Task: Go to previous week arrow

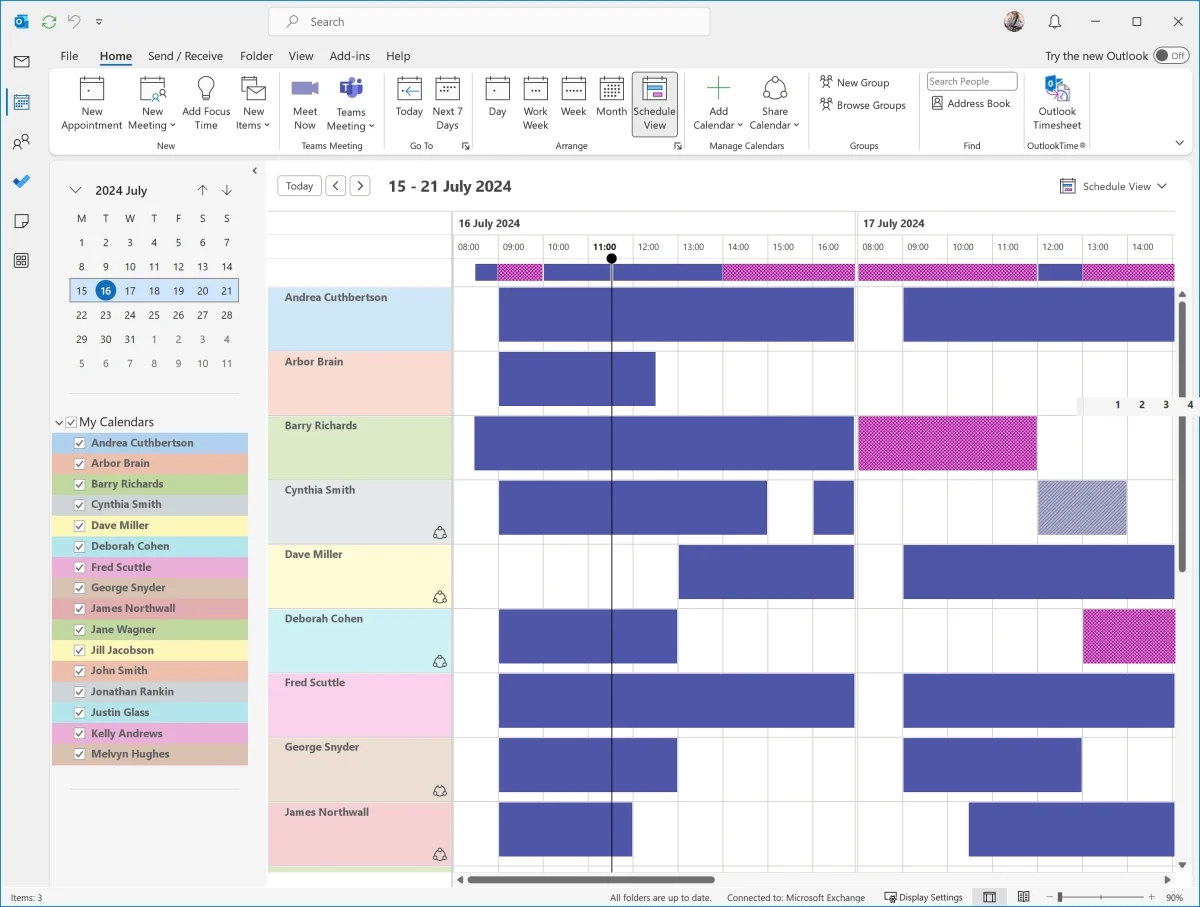Action: click(336, 186)
